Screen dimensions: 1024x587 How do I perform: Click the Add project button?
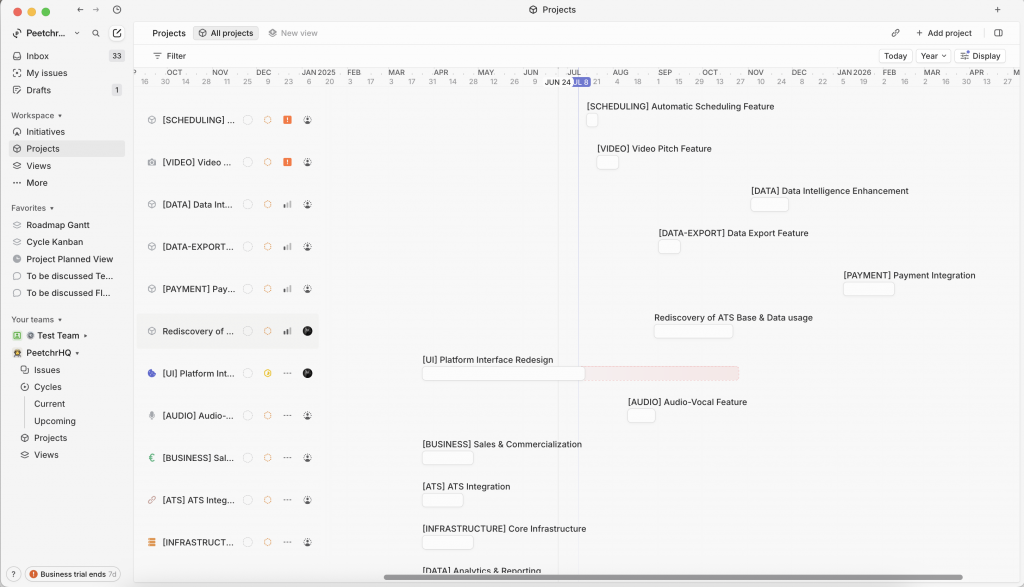943,33
